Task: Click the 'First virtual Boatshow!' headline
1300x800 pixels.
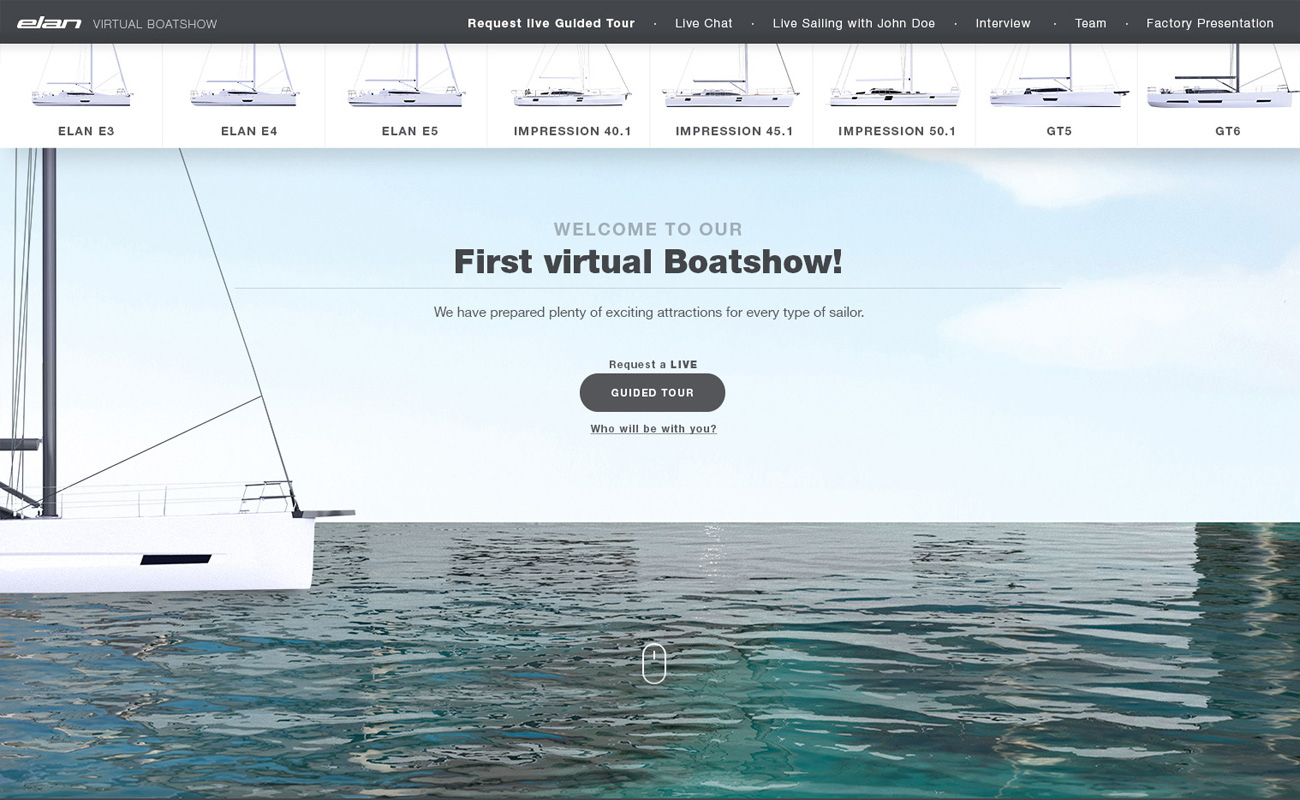Action: 648,262
